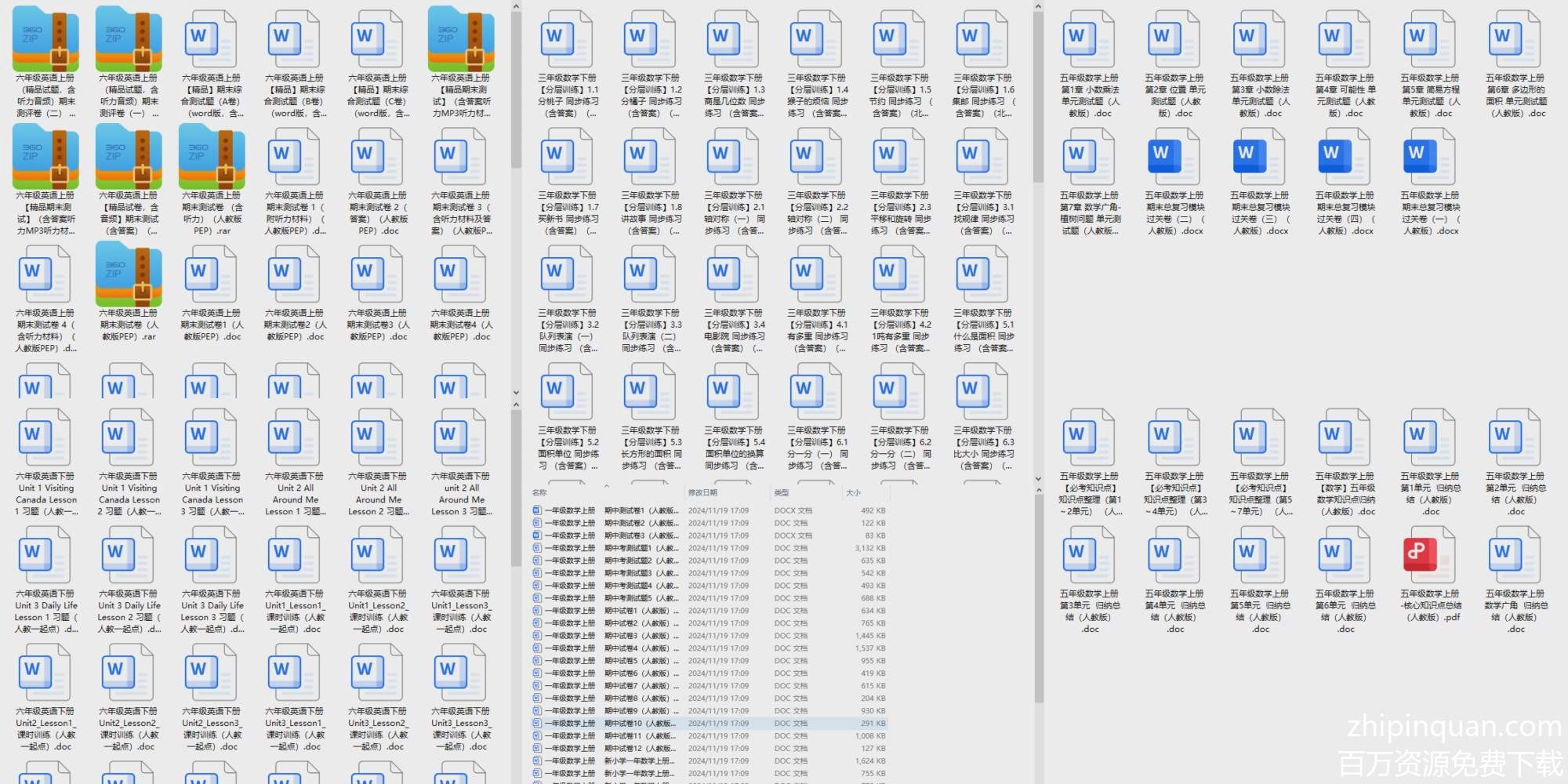1568x784 pixels.
Task: Sort file list by 名称 column header
Action: [540, 493]
